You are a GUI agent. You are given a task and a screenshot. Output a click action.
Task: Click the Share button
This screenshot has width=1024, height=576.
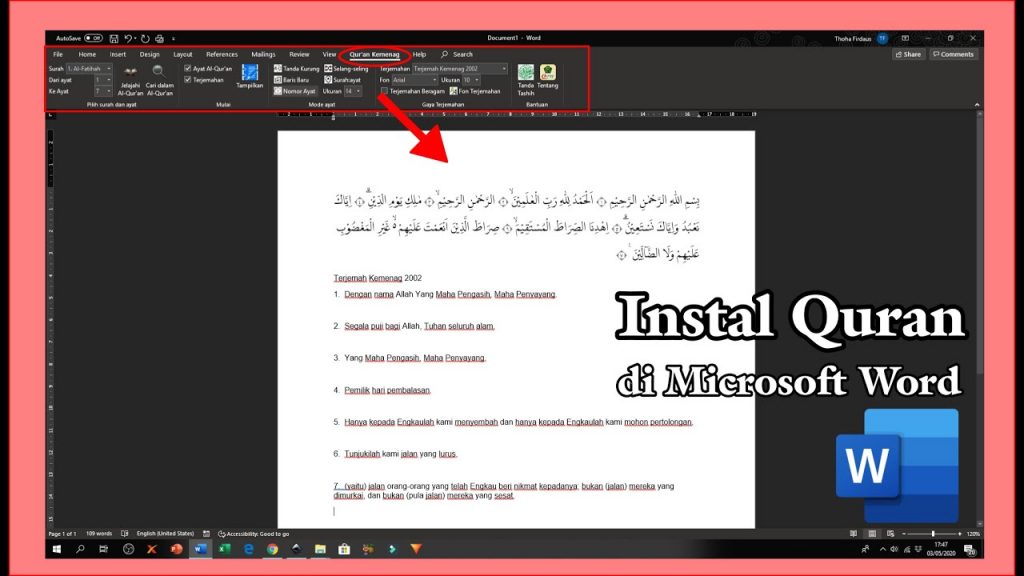[x=908, y=54]
